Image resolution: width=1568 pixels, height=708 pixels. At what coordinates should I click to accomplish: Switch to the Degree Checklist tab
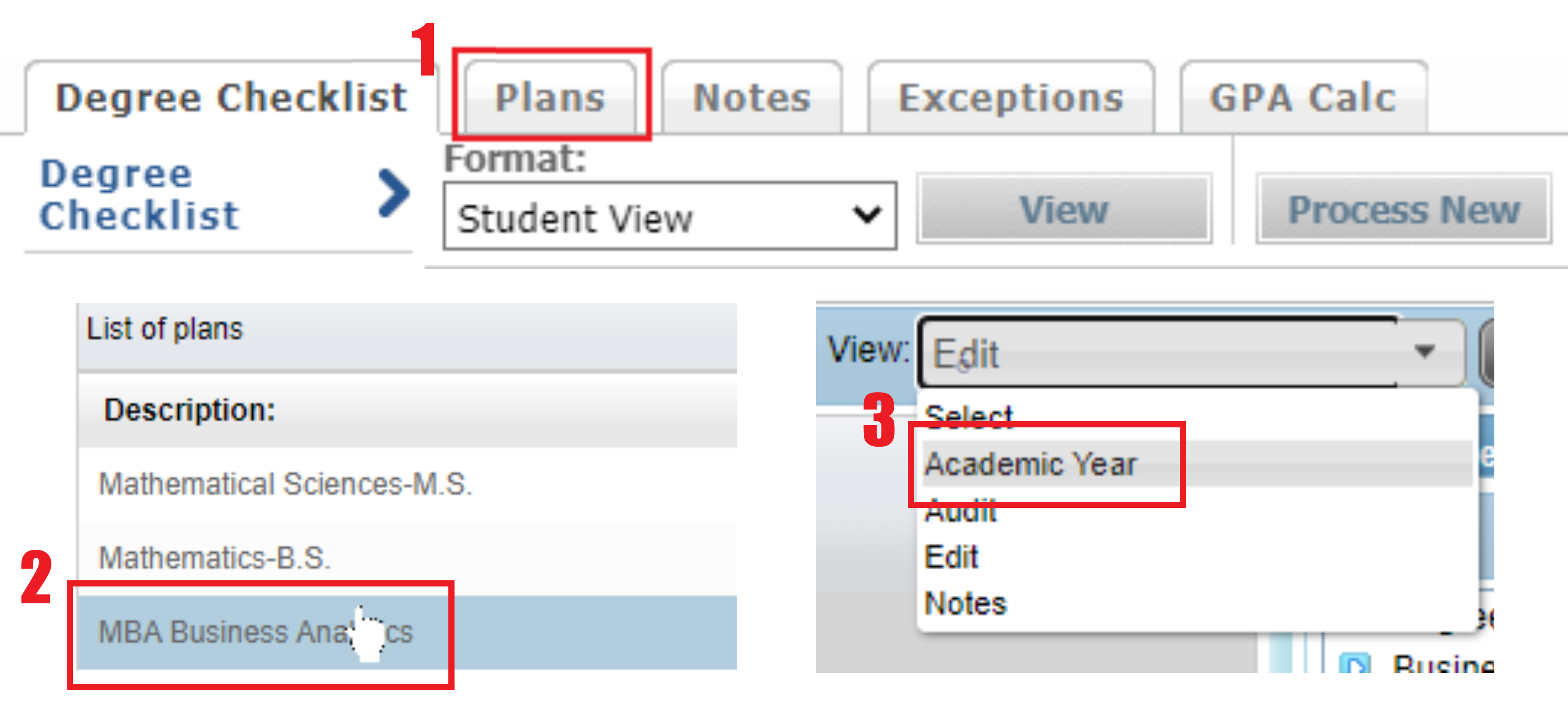pyautogui.click(x=231, y=98)
